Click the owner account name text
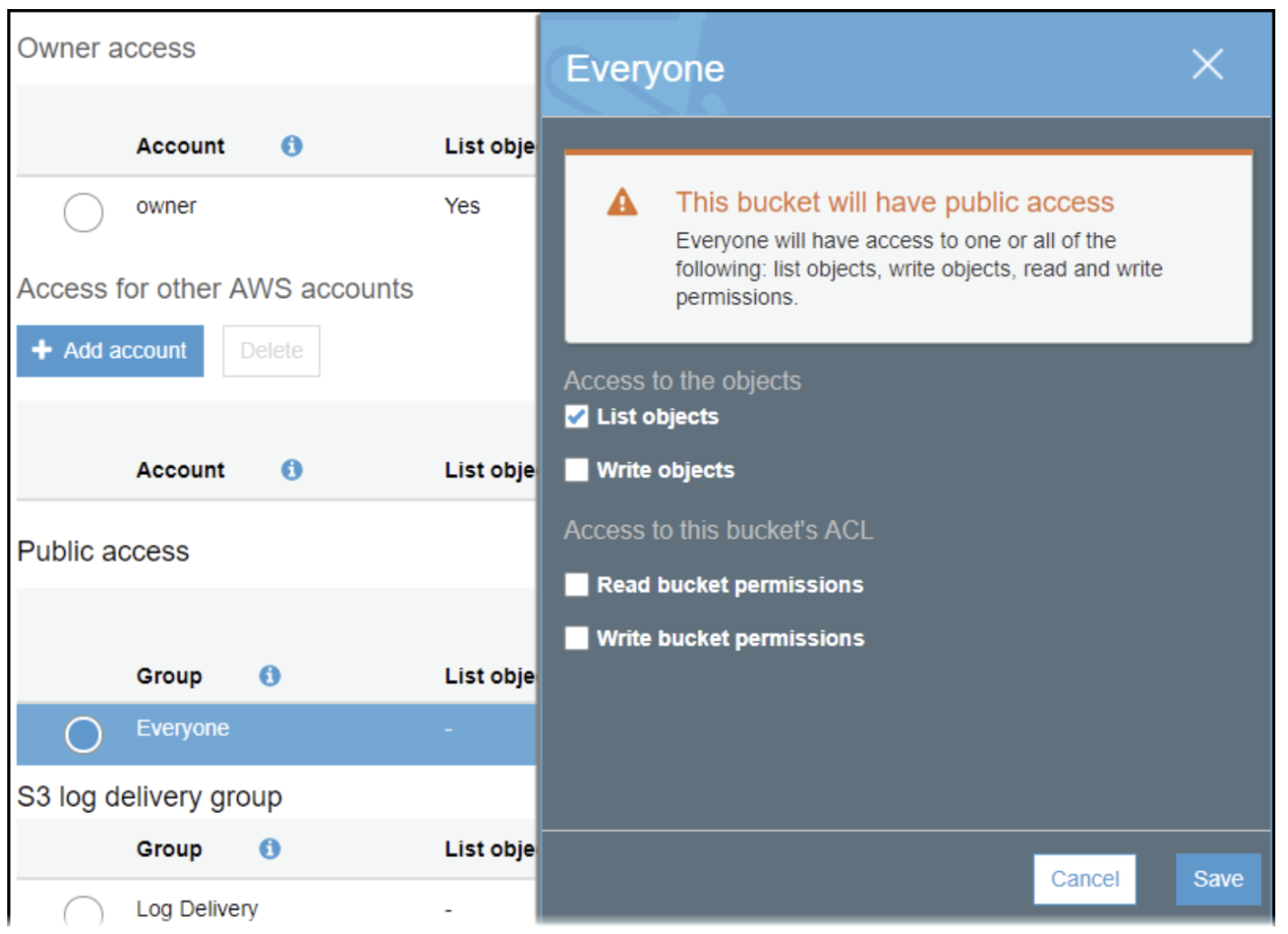This screenshot has width=1288, height=934. tap(166, 206)
